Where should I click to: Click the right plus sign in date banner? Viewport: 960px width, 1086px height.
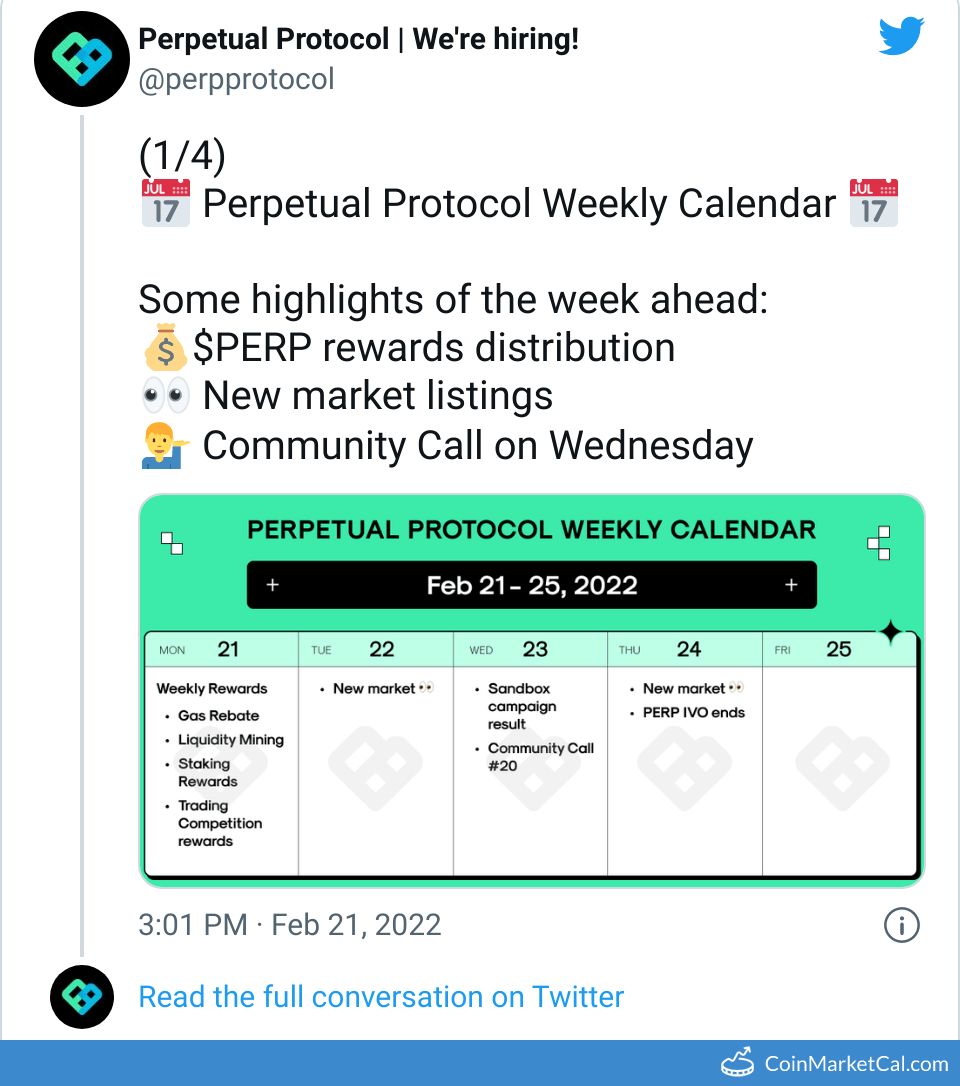coord(791,585)
